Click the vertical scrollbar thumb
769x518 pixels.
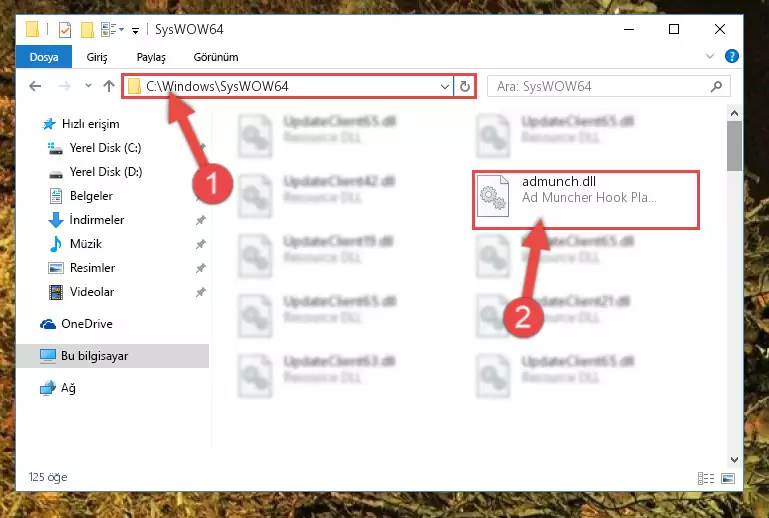tap(734, 146)
